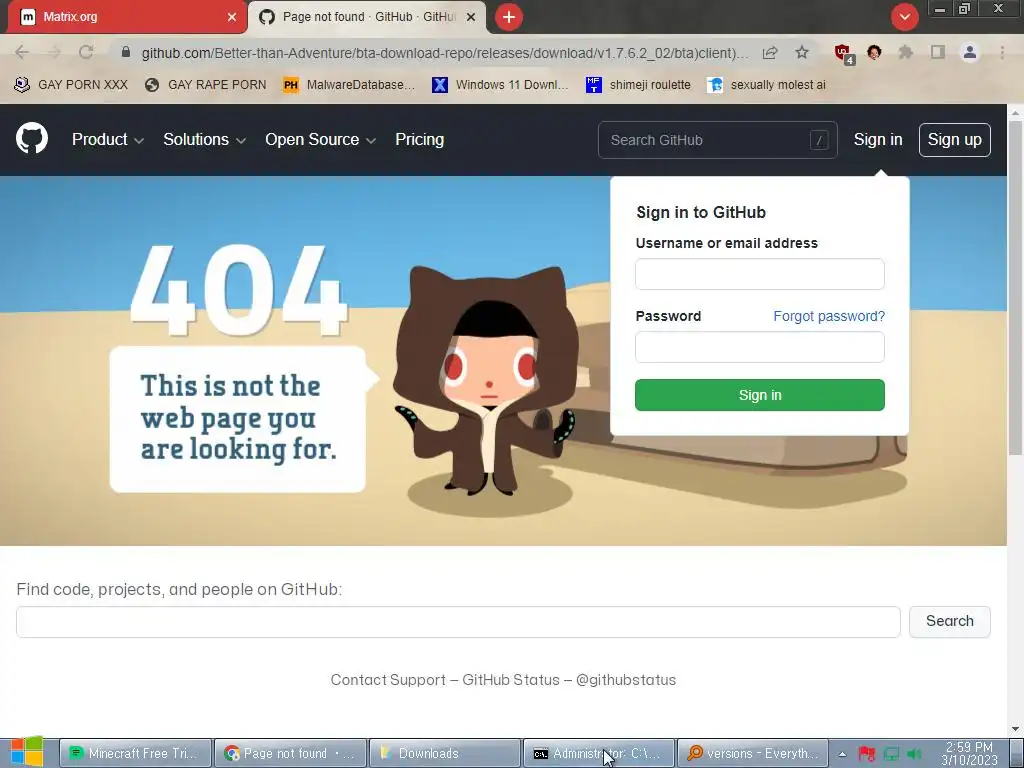The height and width of the screenshot is (768, 1024).
Task: Focus the Username or email address field
Action: coord(760,274)
